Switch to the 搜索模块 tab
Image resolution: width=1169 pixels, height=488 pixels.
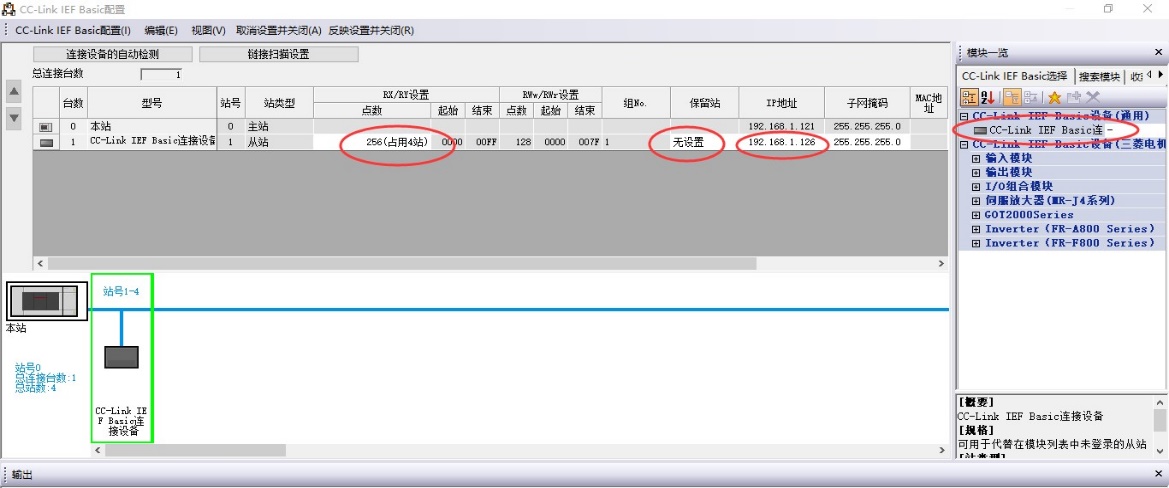pos(1099,76)
